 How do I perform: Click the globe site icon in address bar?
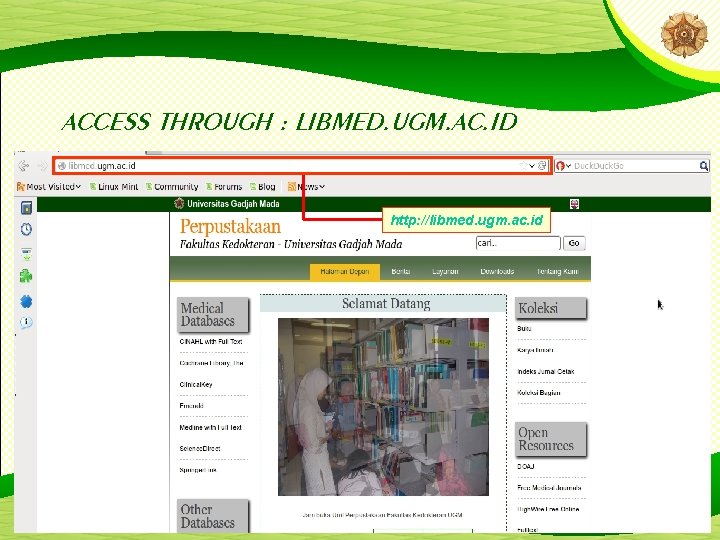(62, 166)
